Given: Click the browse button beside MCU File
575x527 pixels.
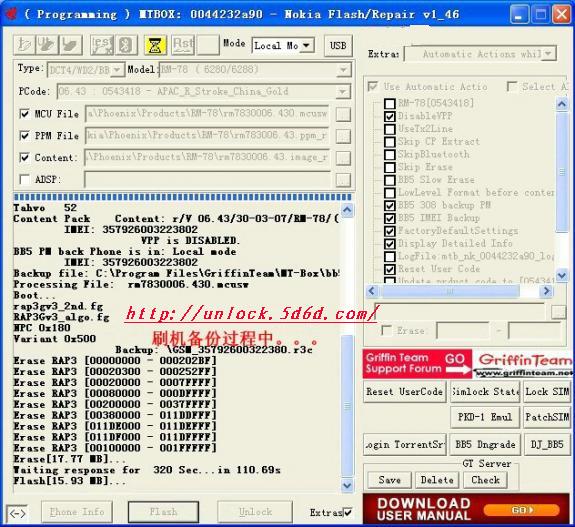Looking at the screenshot, I should pos(343,114).
